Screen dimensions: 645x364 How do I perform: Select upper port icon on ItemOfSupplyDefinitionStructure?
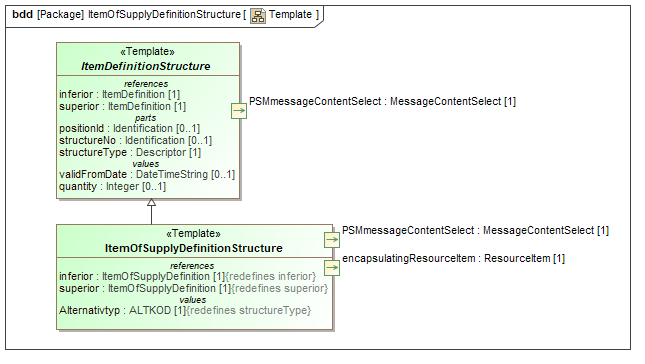tap(332, 240)
